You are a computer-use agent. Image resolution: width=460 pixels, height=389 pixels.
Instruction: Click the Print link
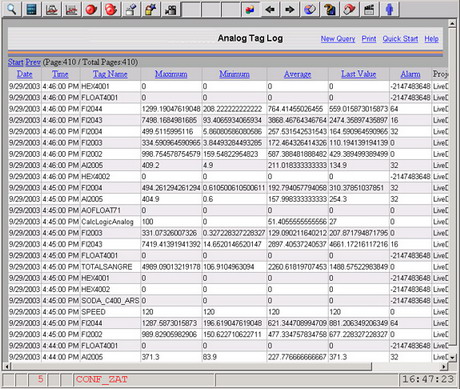[369, 39]
